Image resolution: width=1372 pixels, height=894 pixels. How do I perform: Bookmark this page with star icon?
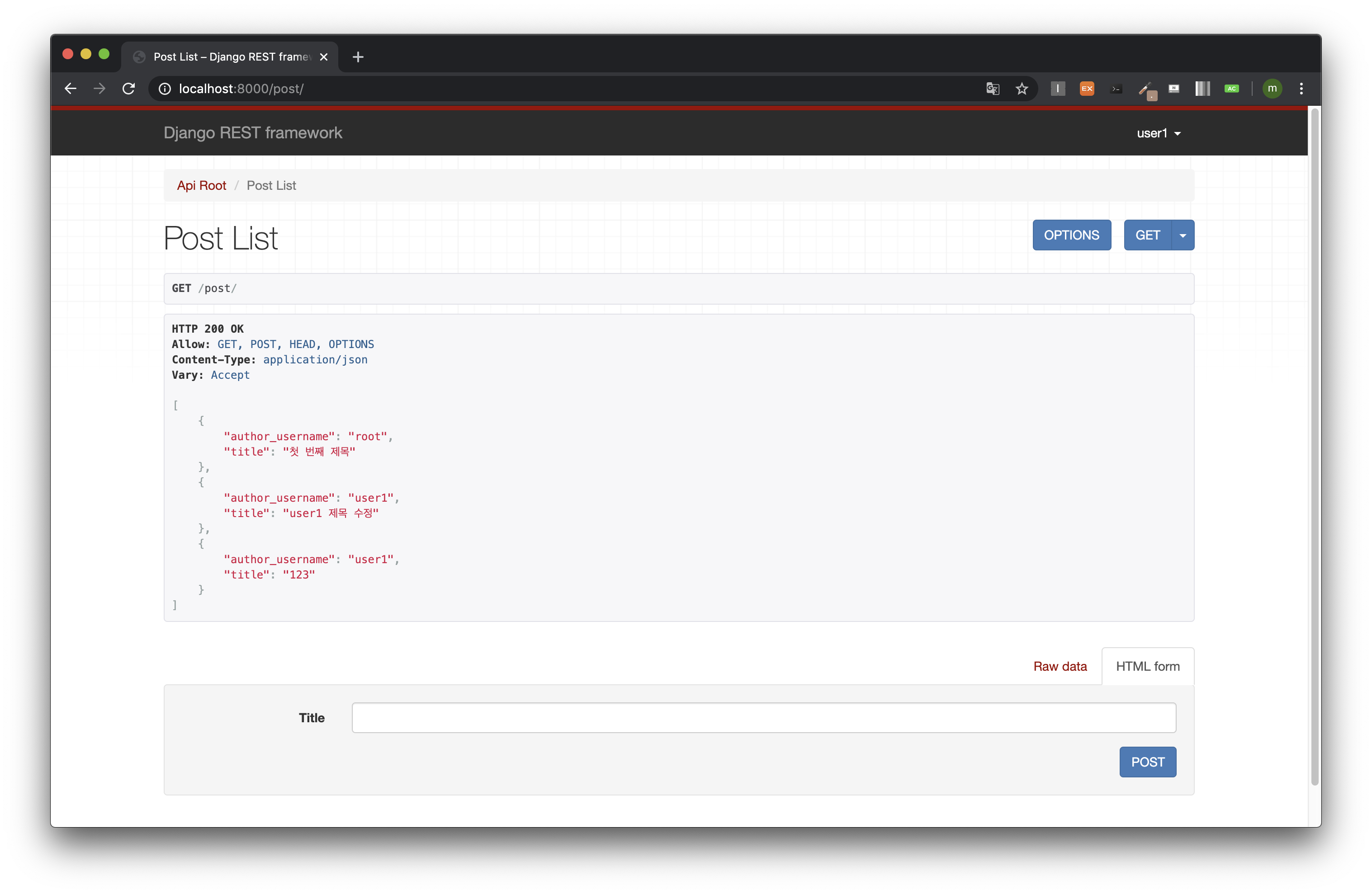tap(1022, 89)
